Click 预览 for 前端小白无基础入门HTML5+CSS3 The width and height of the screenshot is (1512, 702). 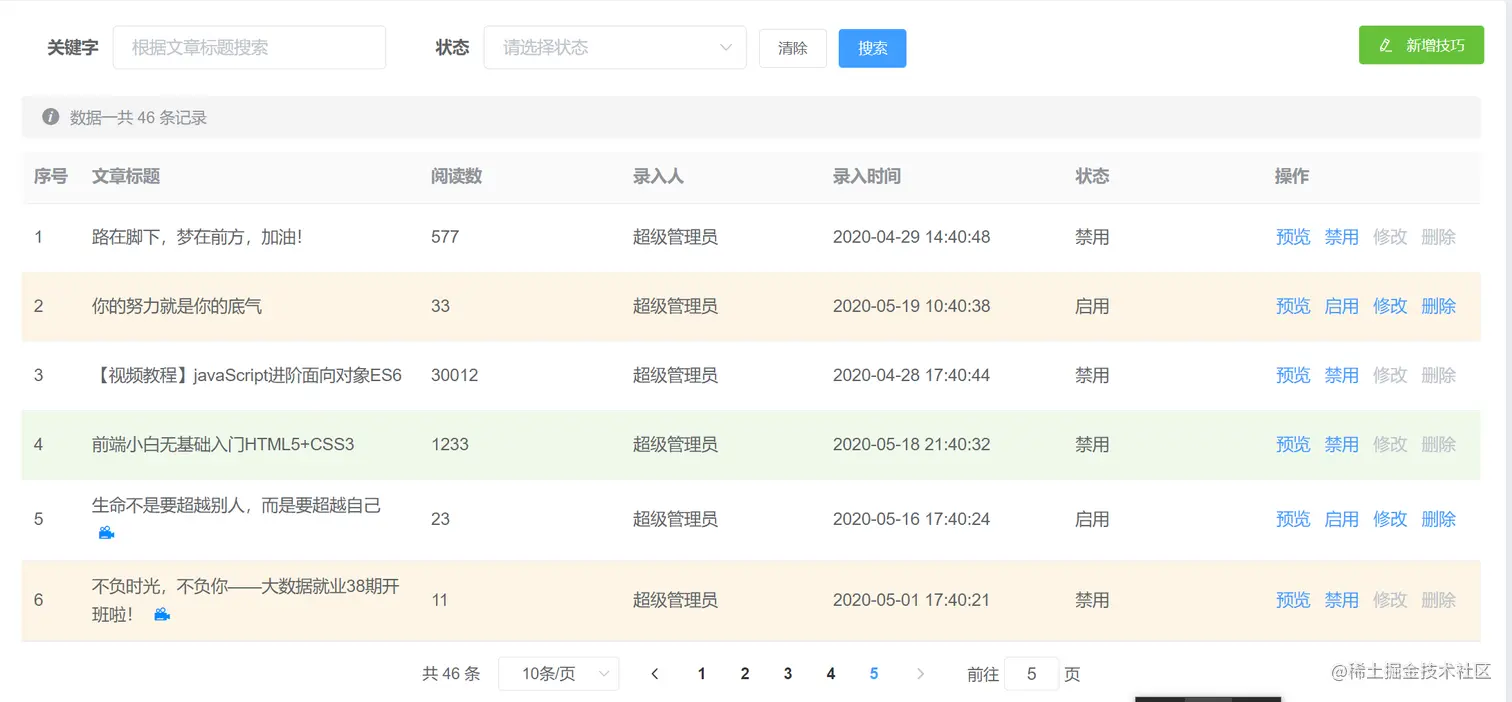click(1293, 444)
